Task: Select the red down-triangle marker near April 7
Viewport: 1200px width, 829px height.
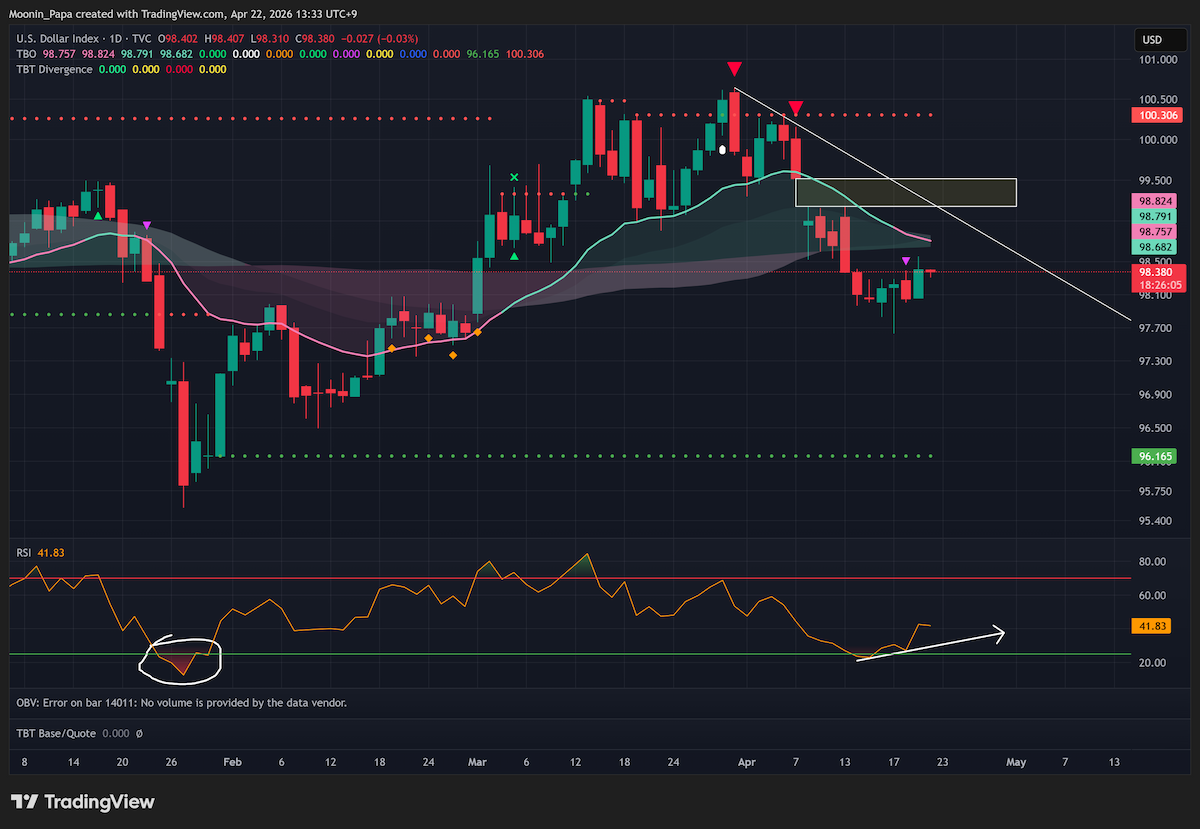Action: [796, 107]
